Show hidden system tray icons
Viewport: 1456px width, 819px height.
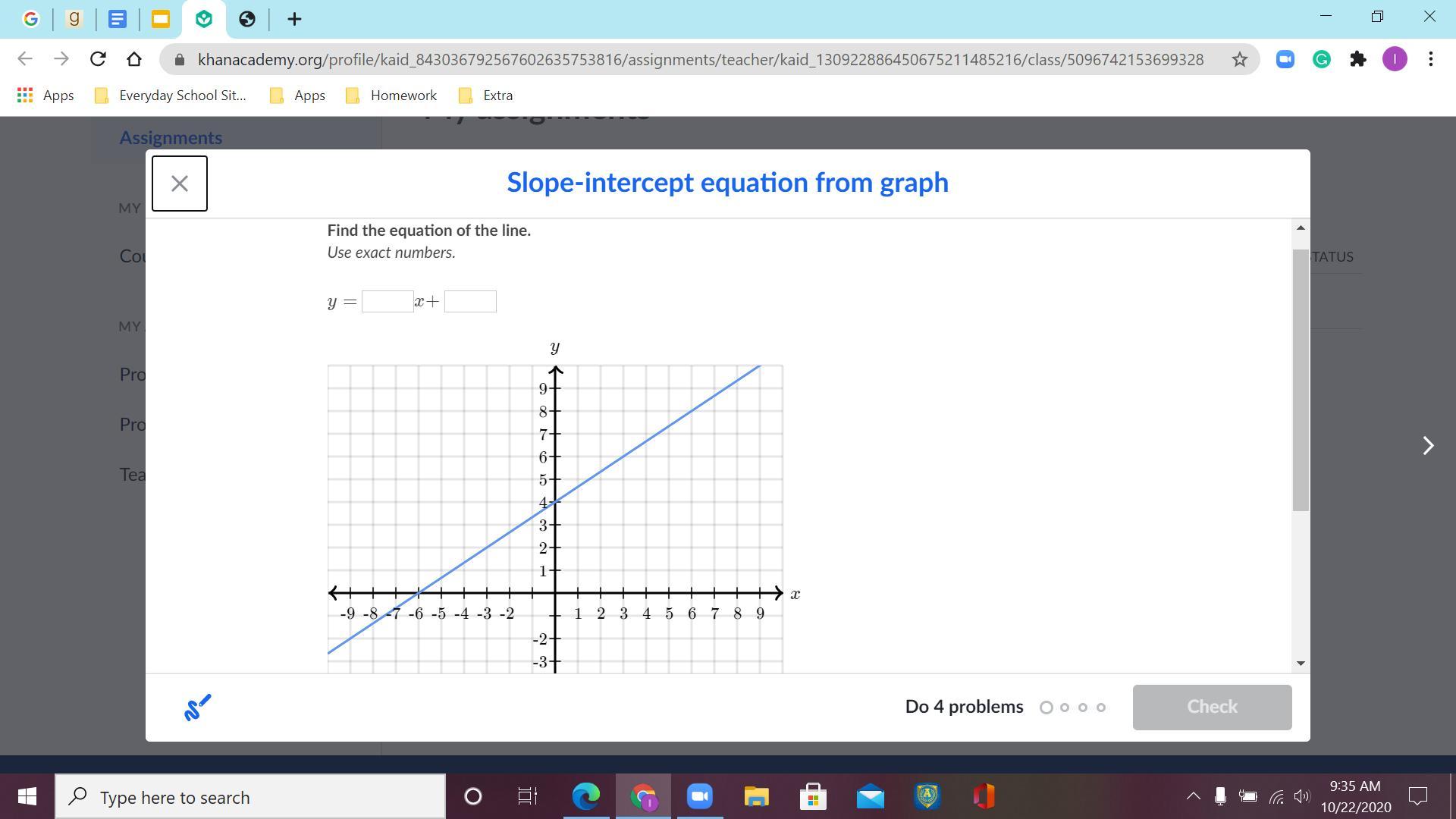(x=1193, y=796)
